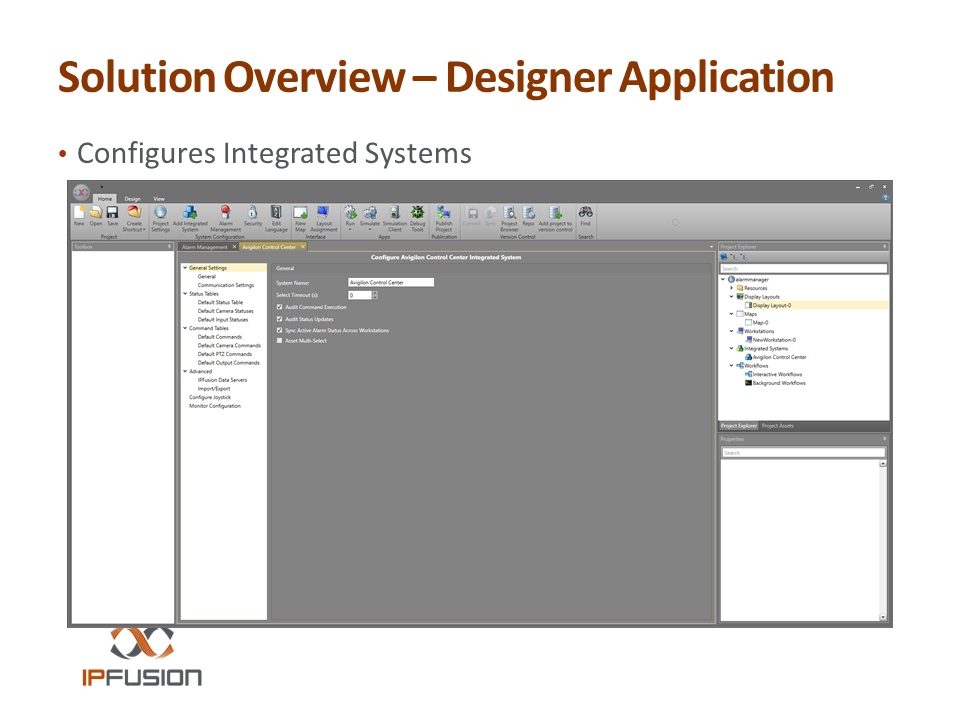Pin the Project Explorer panel
This screenshot has height=720, width=960.
click(884, 247)
